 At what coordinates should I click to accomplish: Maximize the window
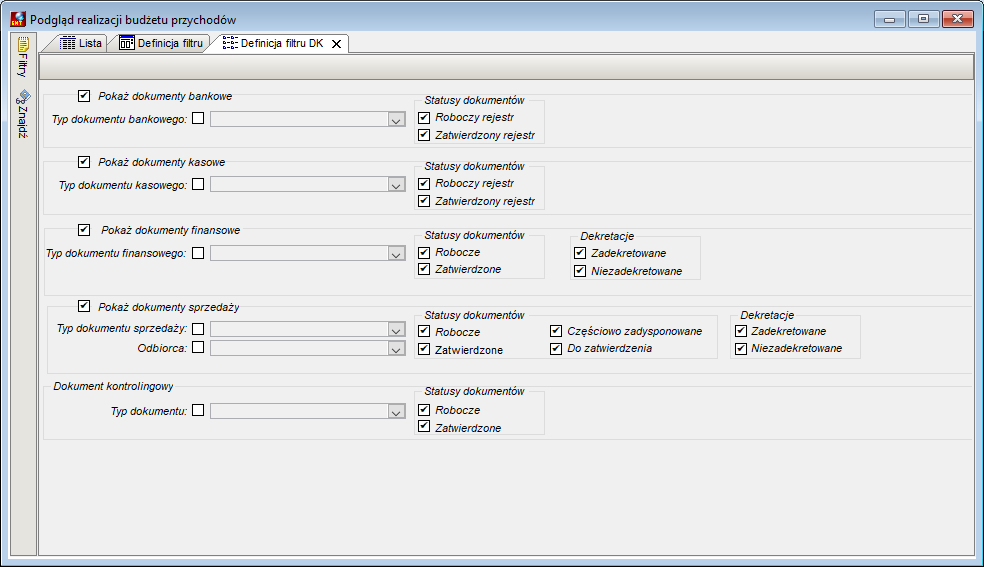click(x=923, y=19)
